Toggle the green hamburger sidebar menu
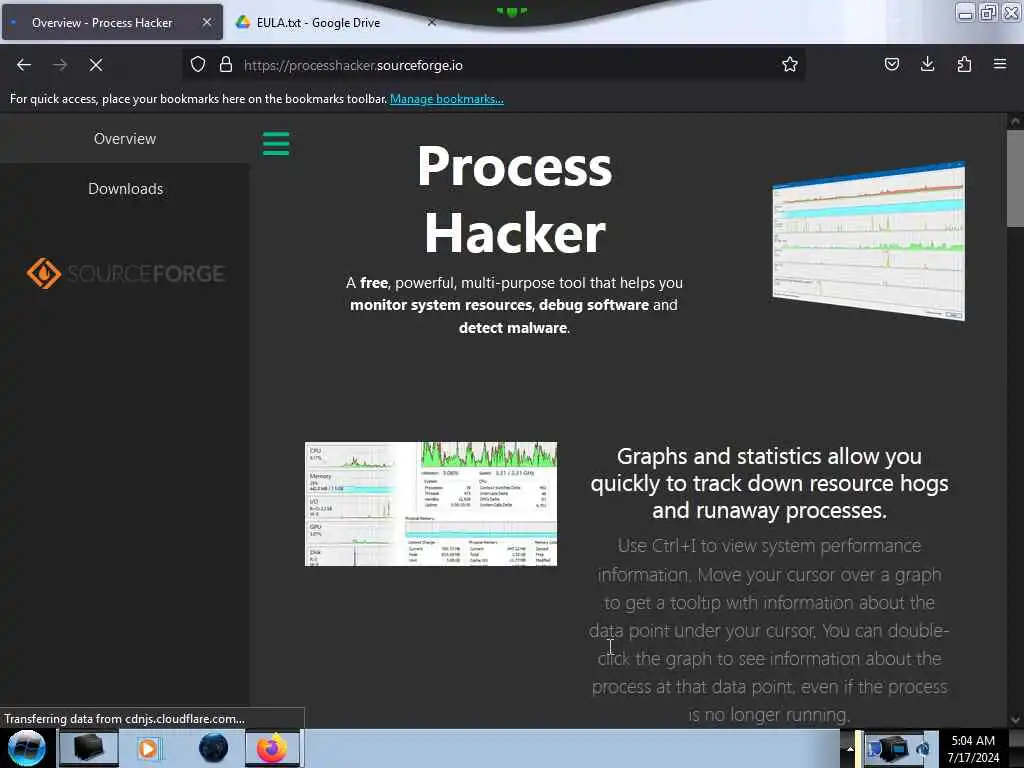Screen dimensions: 1024x768 click(276, 144)
